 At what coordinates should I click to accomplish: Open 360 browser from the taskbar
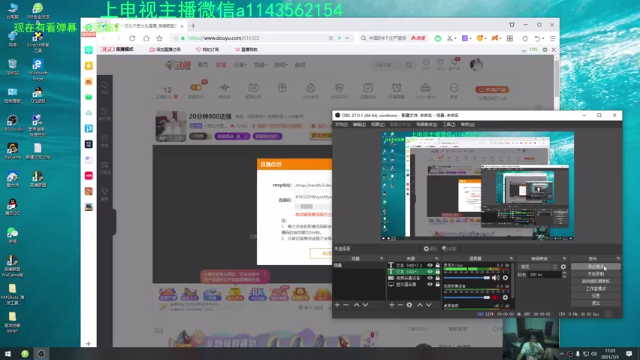(x=25, y=353)
